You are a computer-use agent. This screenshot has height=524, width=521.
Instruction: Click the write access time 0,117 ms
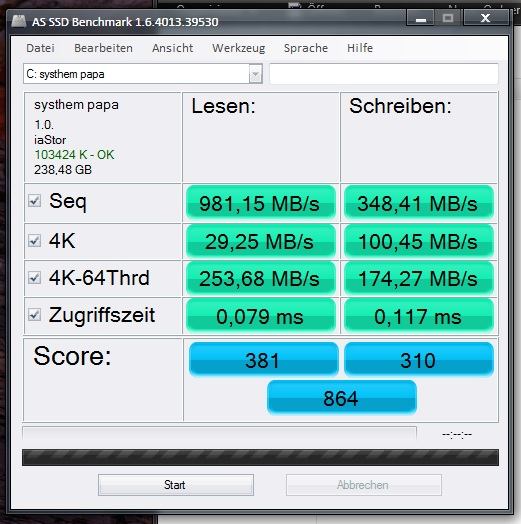click(x=419, y=316)
